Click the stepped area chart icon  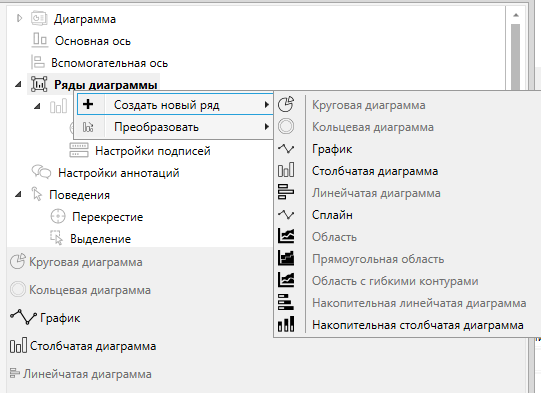286,258
